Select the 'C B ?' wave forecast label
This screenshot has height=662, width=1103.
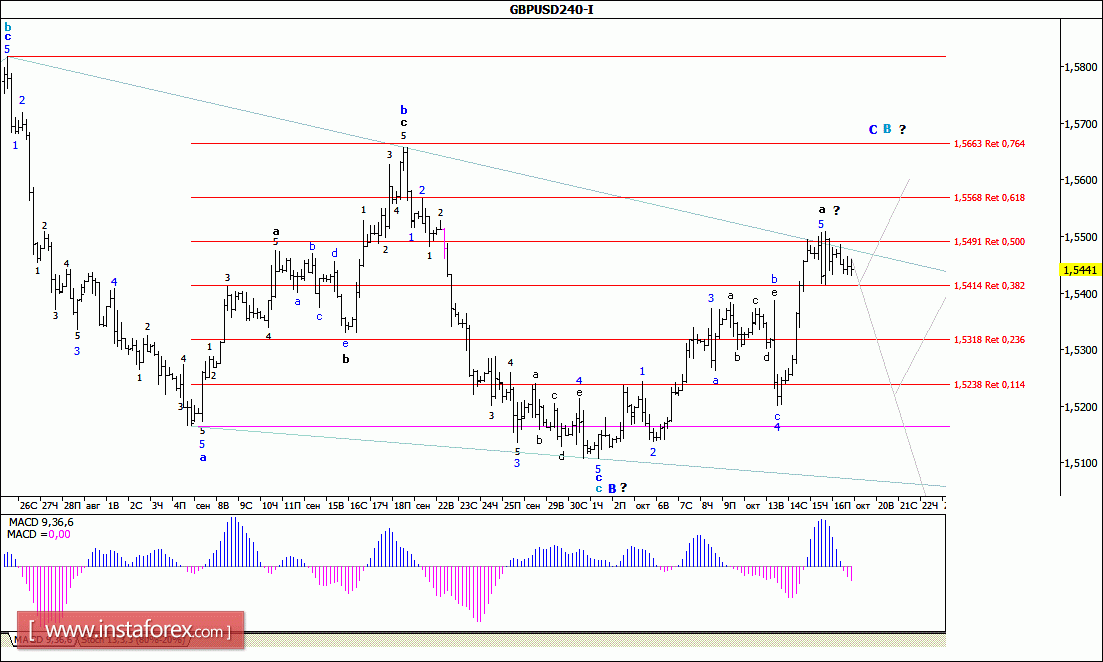click(888, 129)
